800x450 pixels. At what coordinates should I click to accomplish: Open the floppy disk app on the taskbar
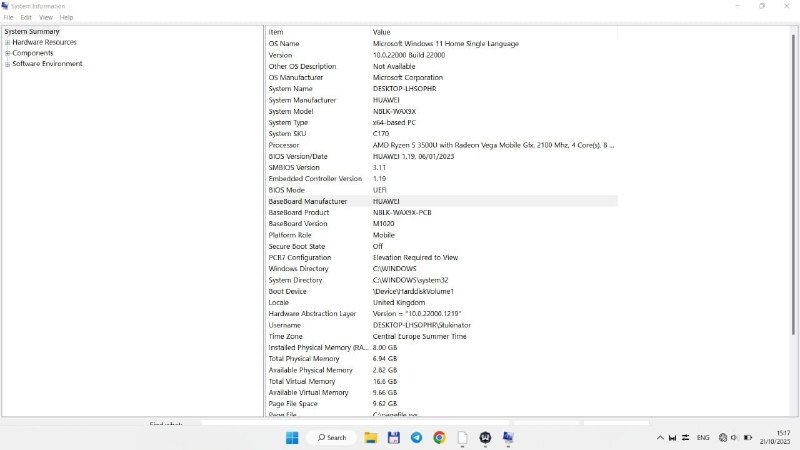[x=393, y=438]
